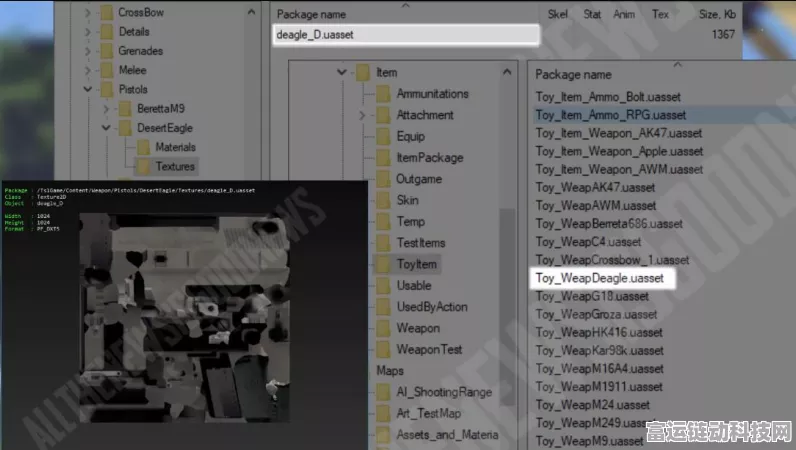Select the DesertEagle folder icon
Screen dimensions: 796x450
(x=125, y=128)
